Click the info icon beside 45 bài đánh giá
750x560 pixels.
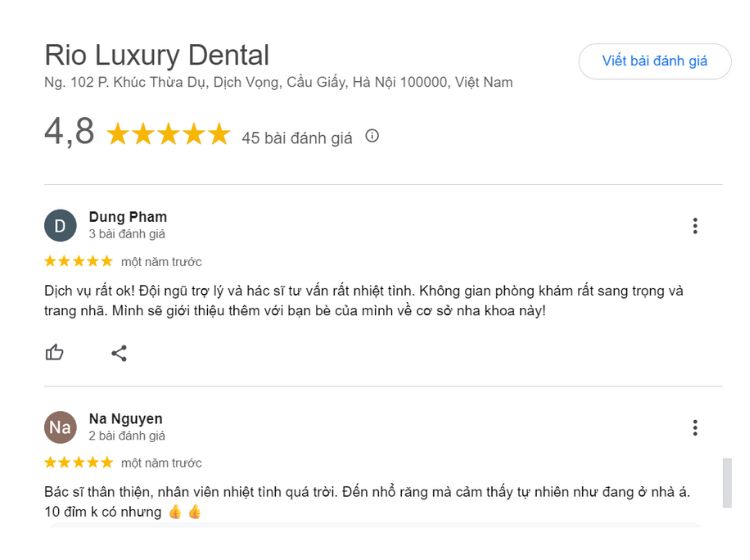pyautogui.click(x=372, y=136)
